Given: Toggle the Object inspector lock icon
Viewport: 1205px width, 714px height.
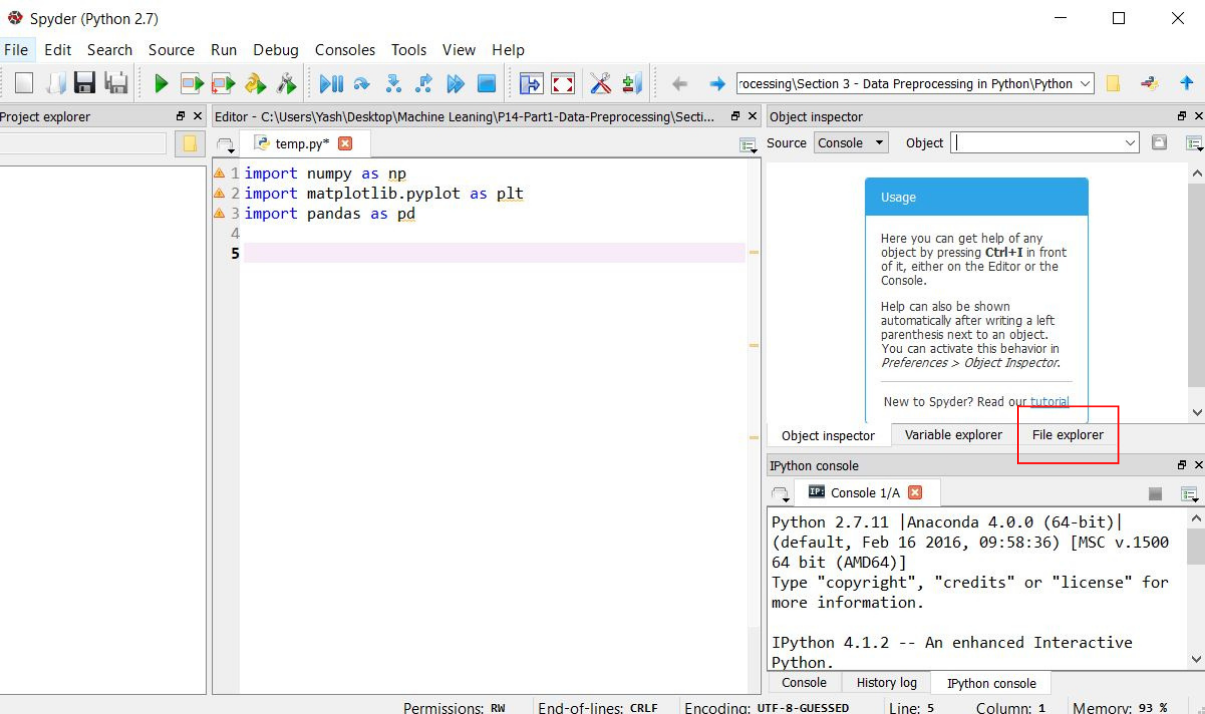Looking at the screenshot, I should 1159,143.
